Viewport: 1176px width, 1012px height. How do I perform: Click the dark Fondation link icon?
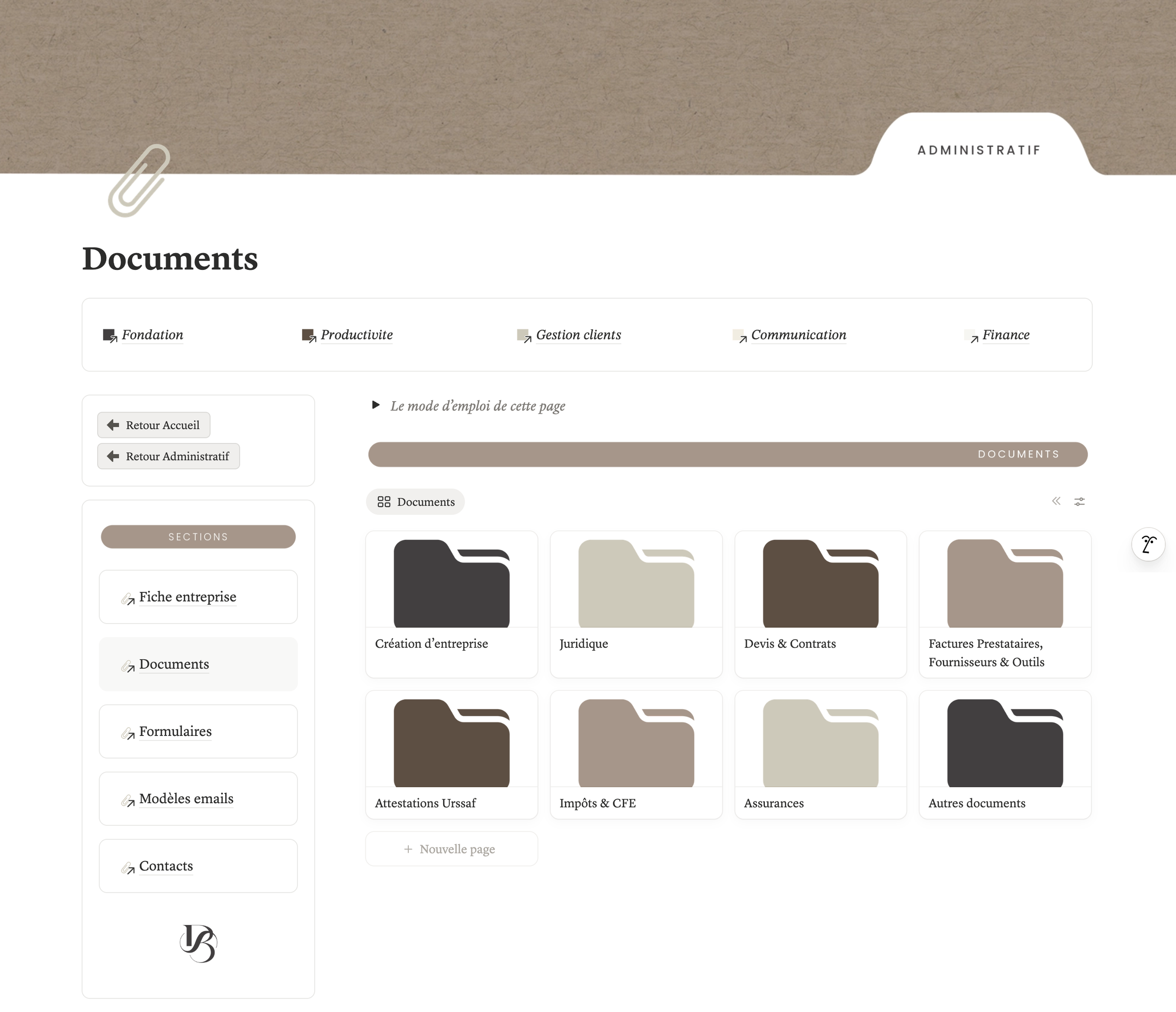tap(110, 335)
